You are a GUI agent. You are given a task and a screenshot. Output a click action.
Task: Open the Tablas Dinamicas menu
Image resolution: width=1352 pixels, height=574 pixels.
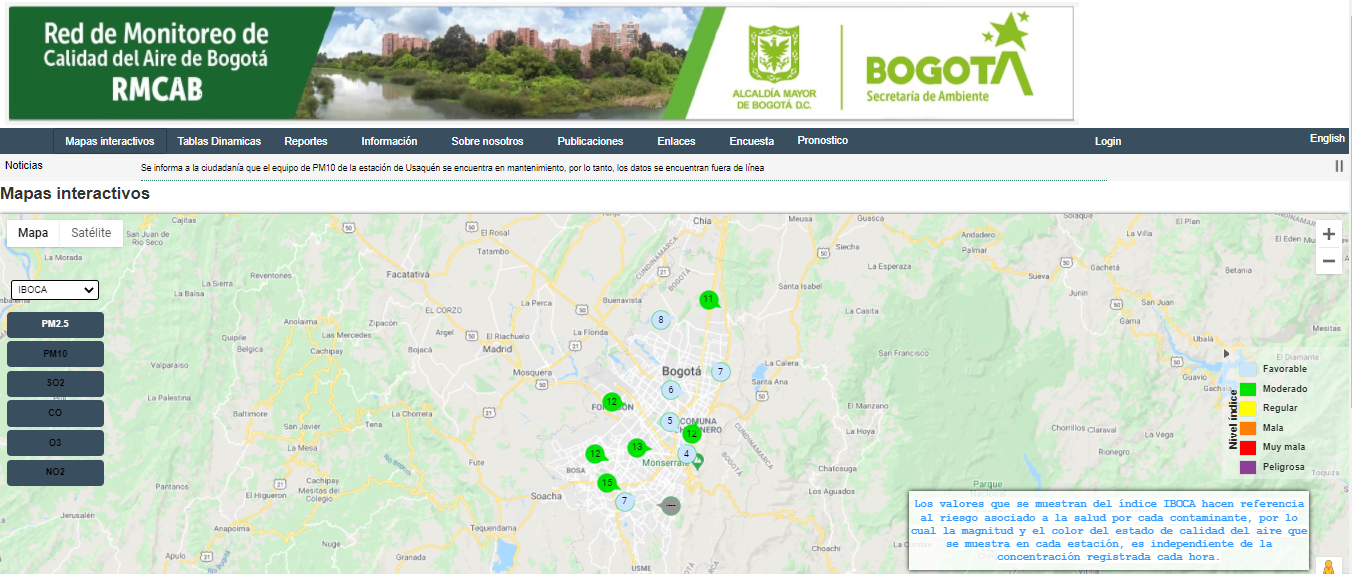(219, 141)
